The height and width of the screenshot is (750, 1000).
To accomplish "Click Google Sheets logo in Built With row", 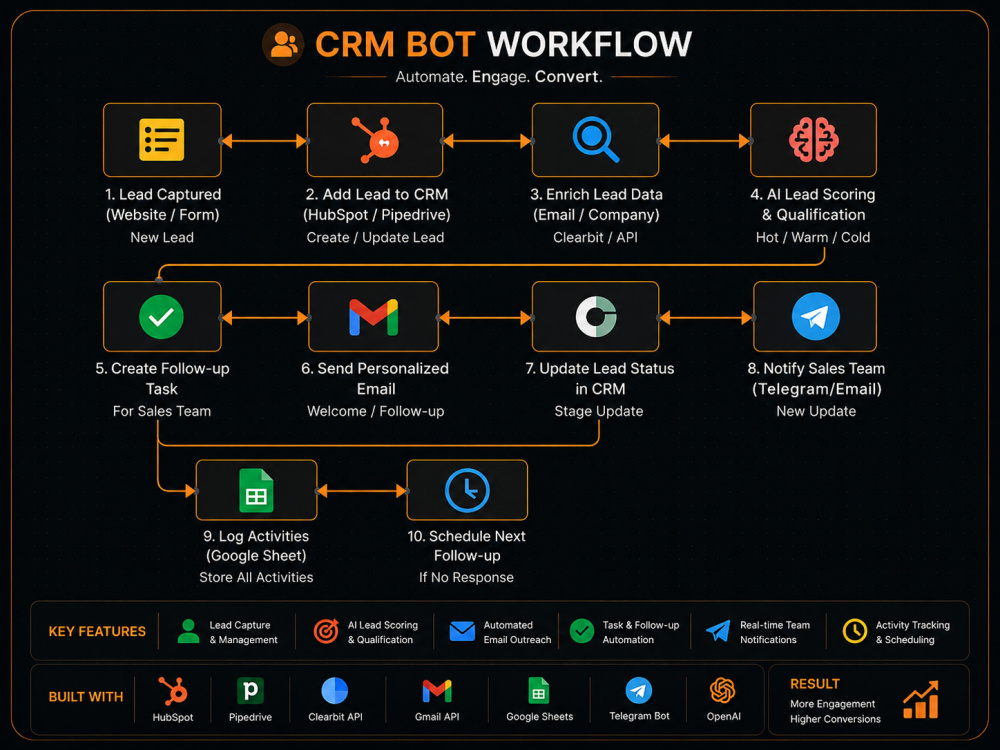I will (x=539, y=691).
